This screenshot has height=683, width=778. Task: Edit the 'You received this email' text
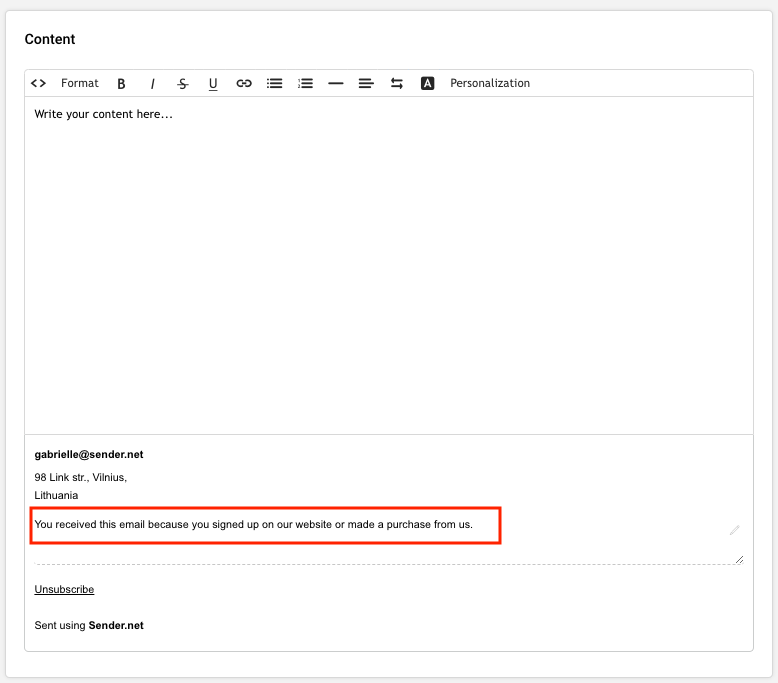tap(254, 524)
